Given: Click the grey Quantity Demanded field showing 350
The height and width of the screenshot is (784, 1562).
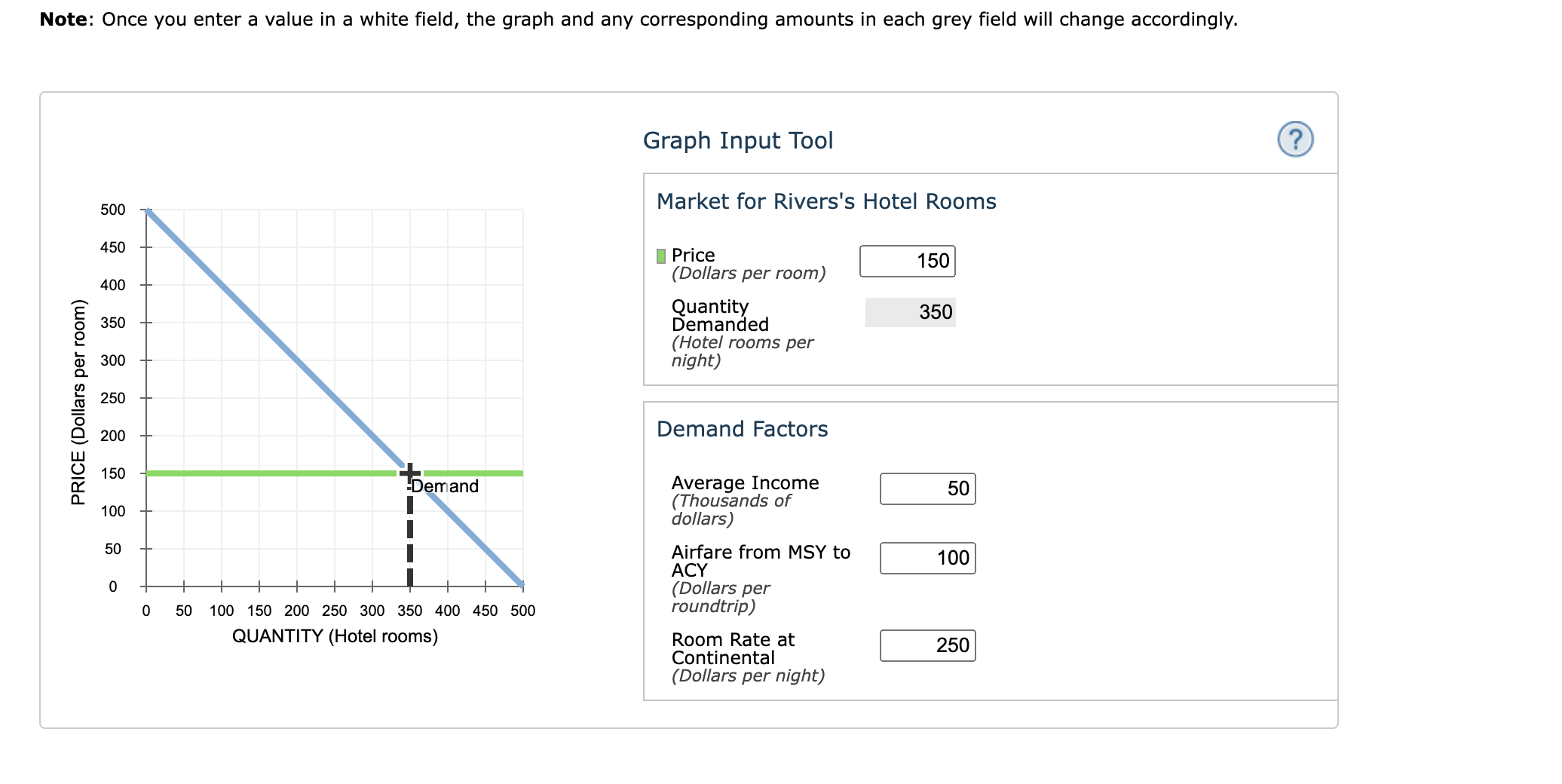Looking at the screenshot, I should pyautogui.click(x=911, y=311).
